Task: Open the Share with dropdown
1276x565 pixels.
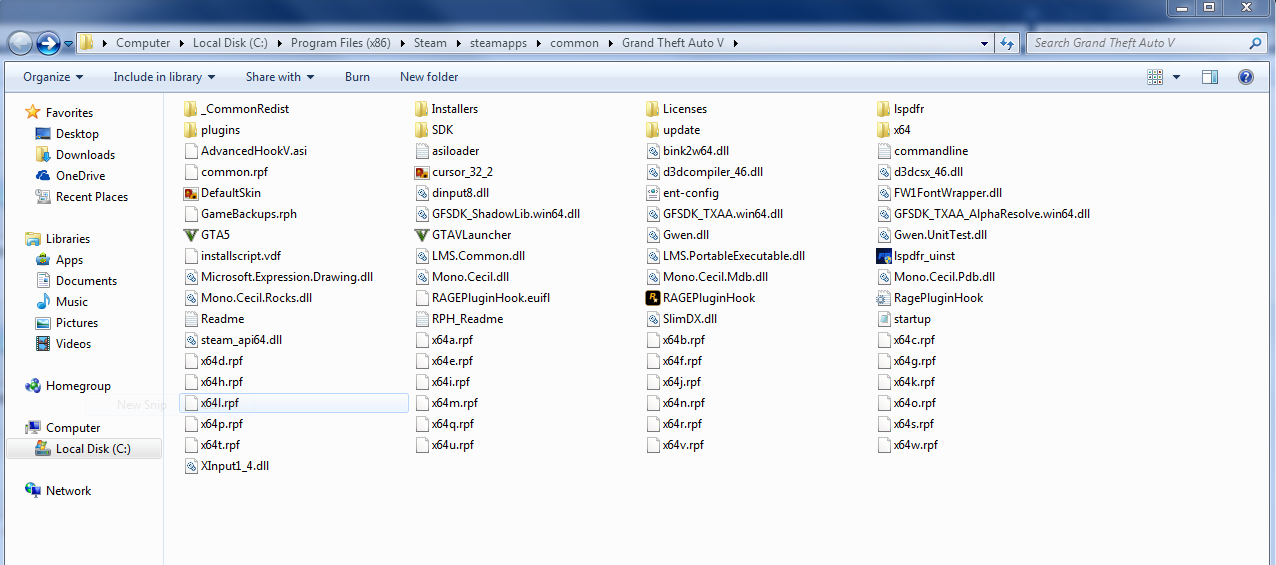Action: coord(280,77)
